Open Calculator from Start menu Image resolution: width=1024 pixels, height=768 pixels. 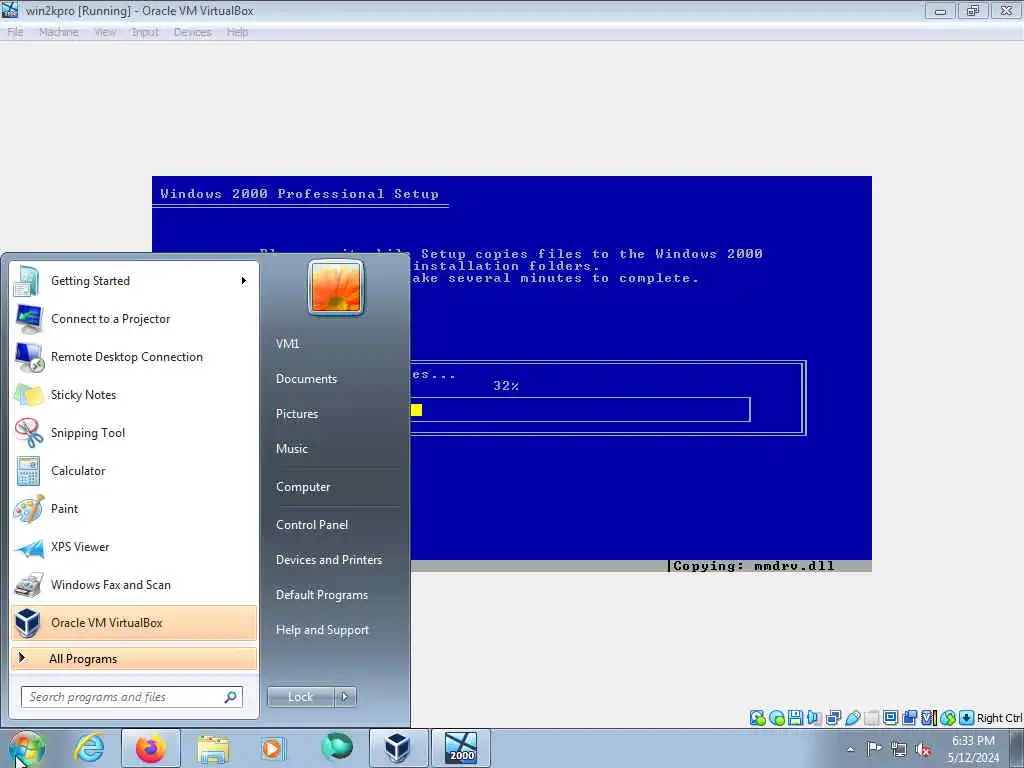coord(134,471)
